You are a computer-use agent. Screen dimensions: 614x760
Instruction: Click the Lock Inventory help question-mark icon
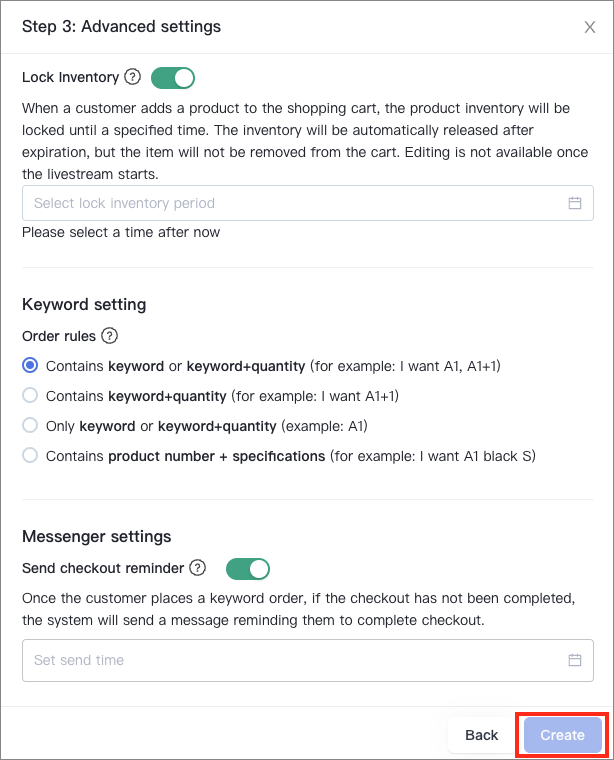[x=132, y=77]
